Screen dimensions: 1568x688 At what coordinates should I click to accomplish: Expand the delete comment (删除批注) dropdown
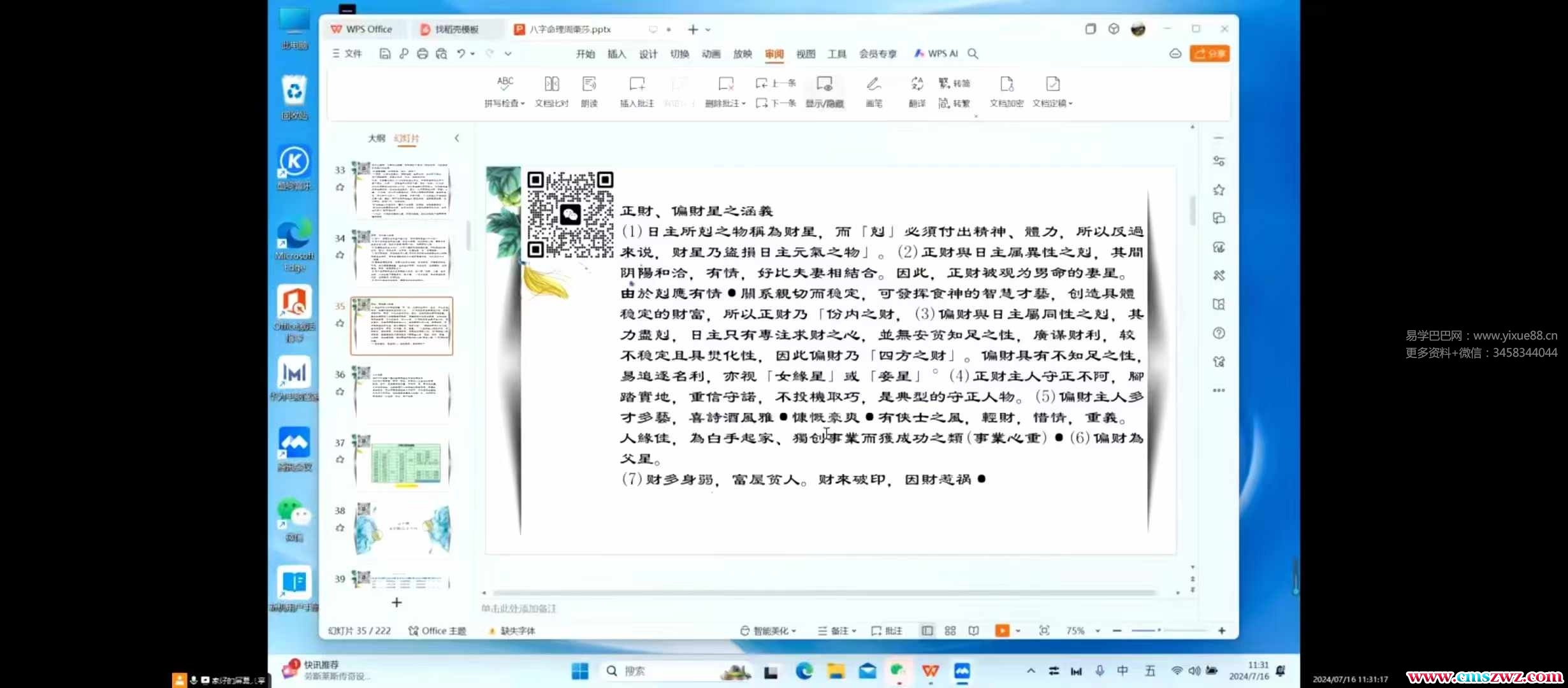[744, 104]
